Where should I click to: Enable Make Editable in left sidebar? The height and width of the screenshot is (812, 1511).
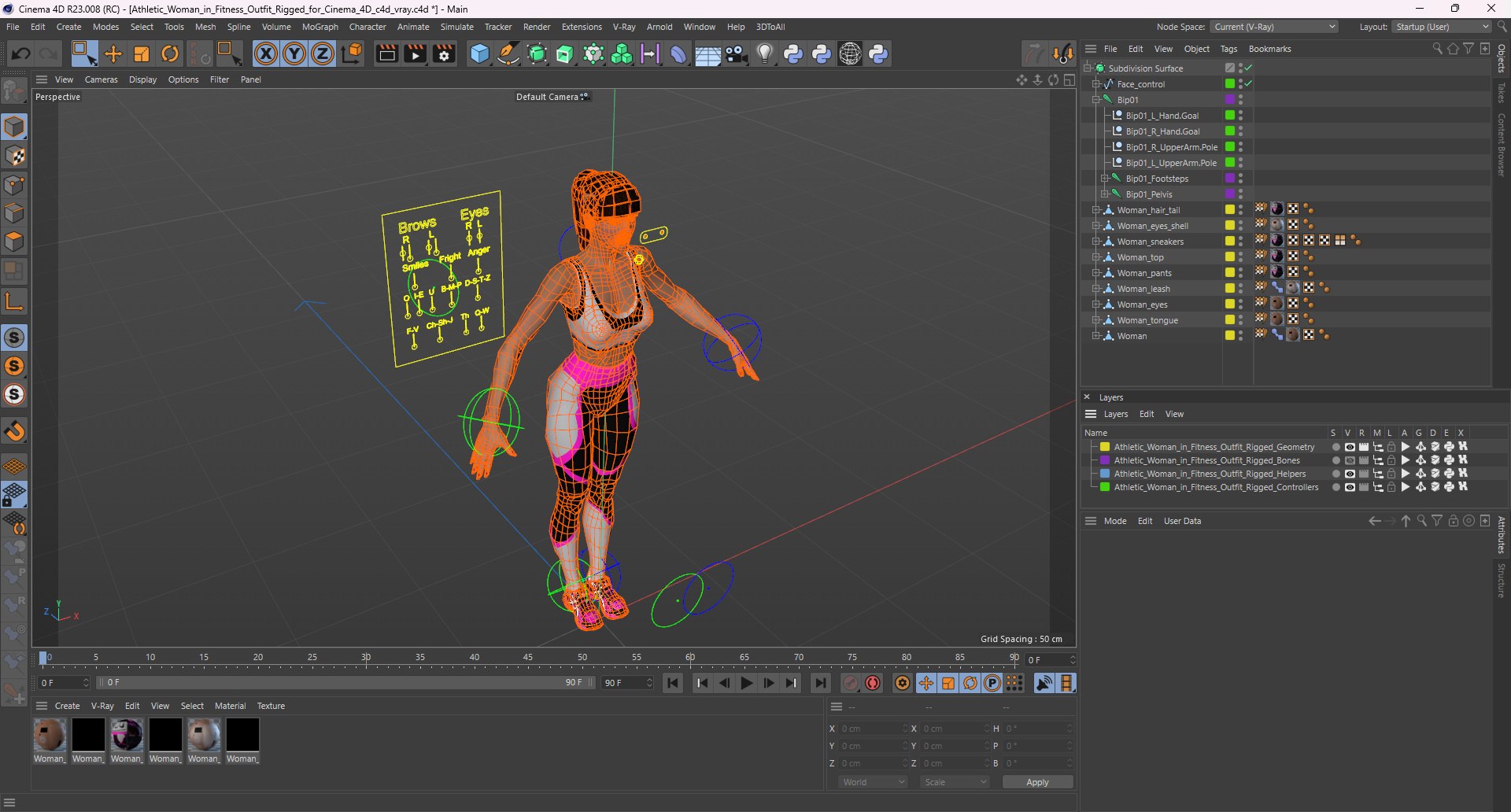[14, 92]
